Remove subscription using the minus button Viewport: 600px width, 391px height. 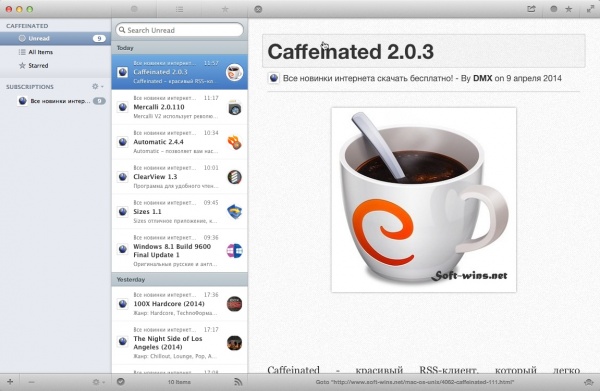(31, 382)
